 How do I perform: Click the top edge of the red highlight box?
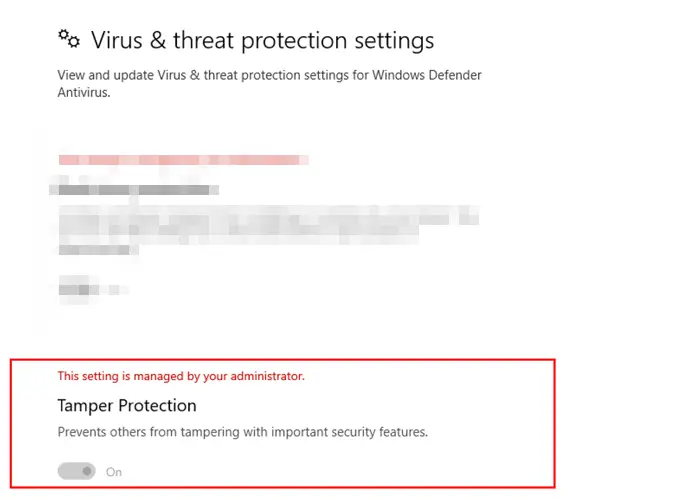click(283, 360)
